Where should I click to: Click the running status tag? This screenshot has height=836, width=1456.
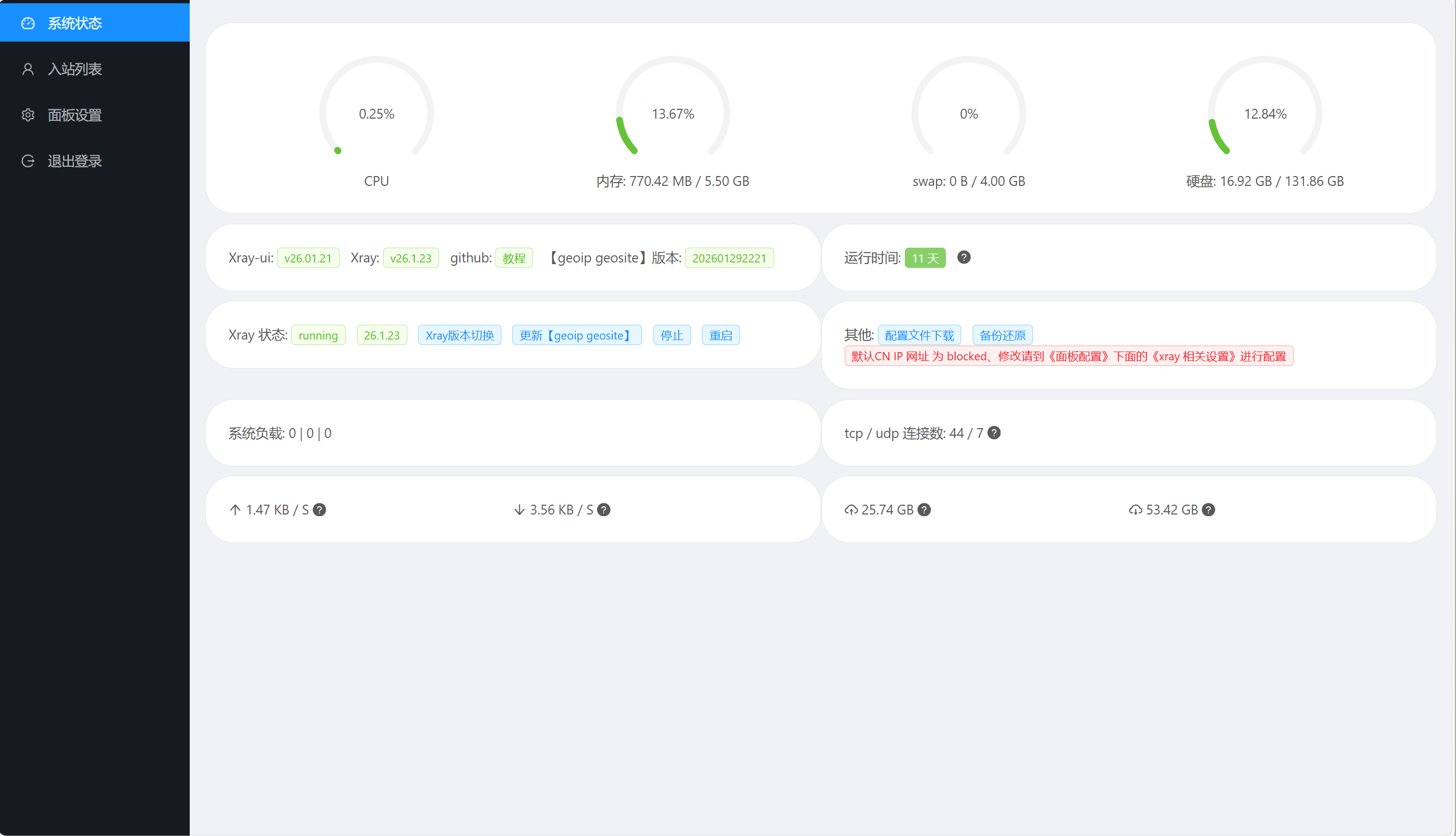point(318,335)
